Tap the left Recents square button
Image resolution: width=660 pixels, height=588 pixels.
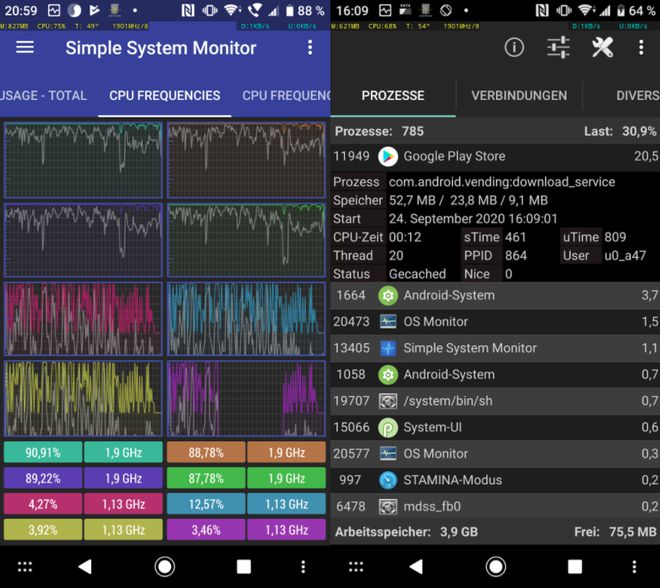244,567
